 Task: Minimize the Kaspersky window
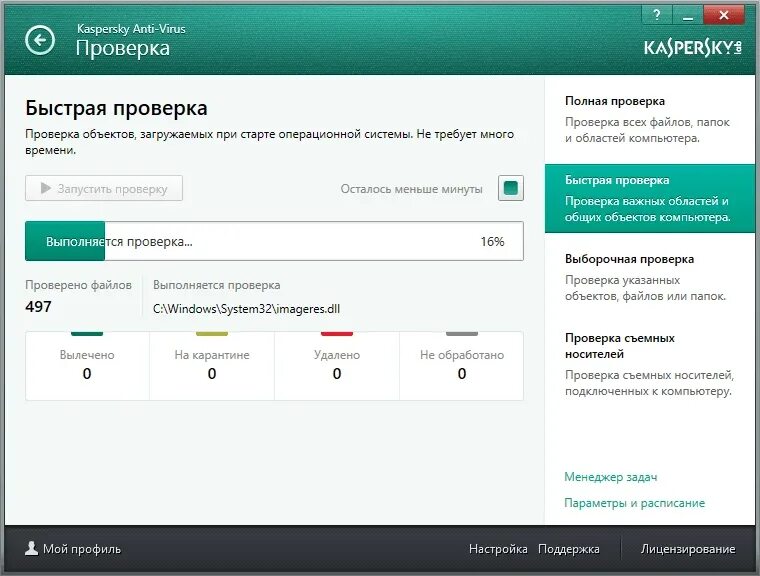(x=687, y=15)
